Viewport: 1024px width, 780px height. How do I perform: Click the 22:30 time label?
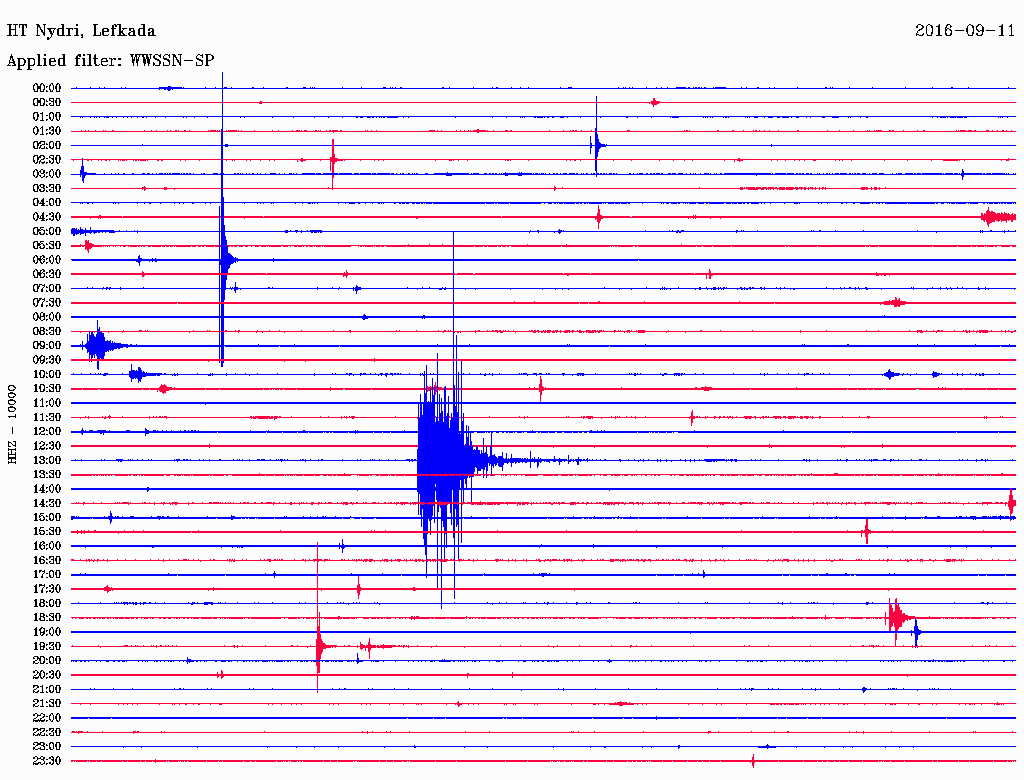click(x=47, y=732)
